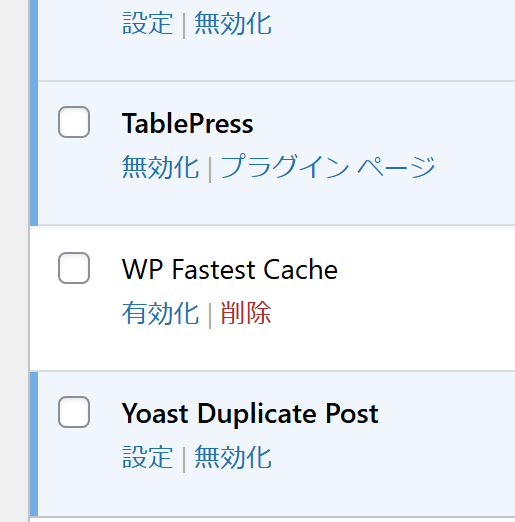This screenshot has width=515, height=522.
Task: Deactivate TablePress via its 無効化 link
Action: point(160,167)
